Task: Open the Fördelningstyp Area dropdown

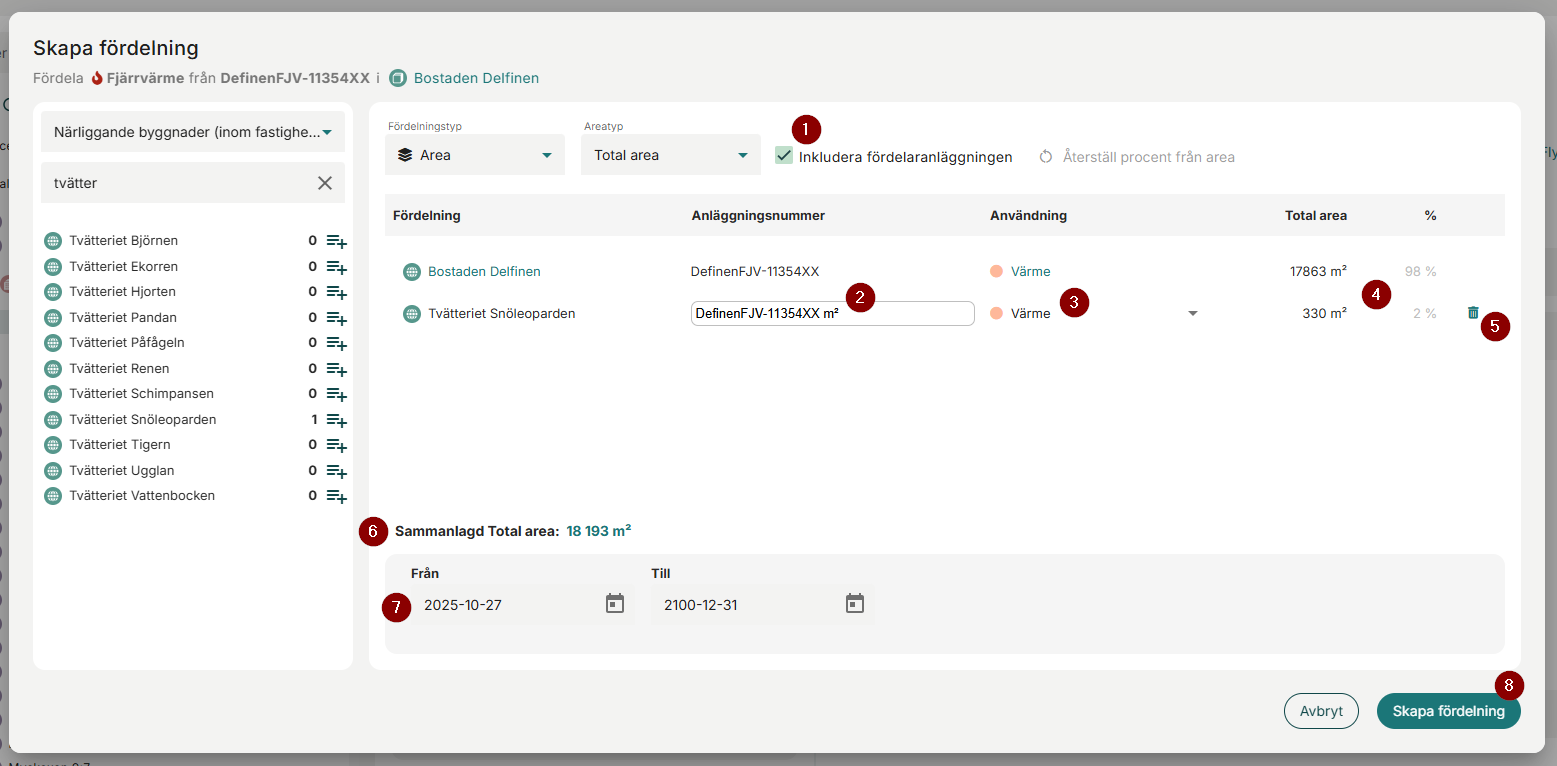Action: tap(475, 155)
